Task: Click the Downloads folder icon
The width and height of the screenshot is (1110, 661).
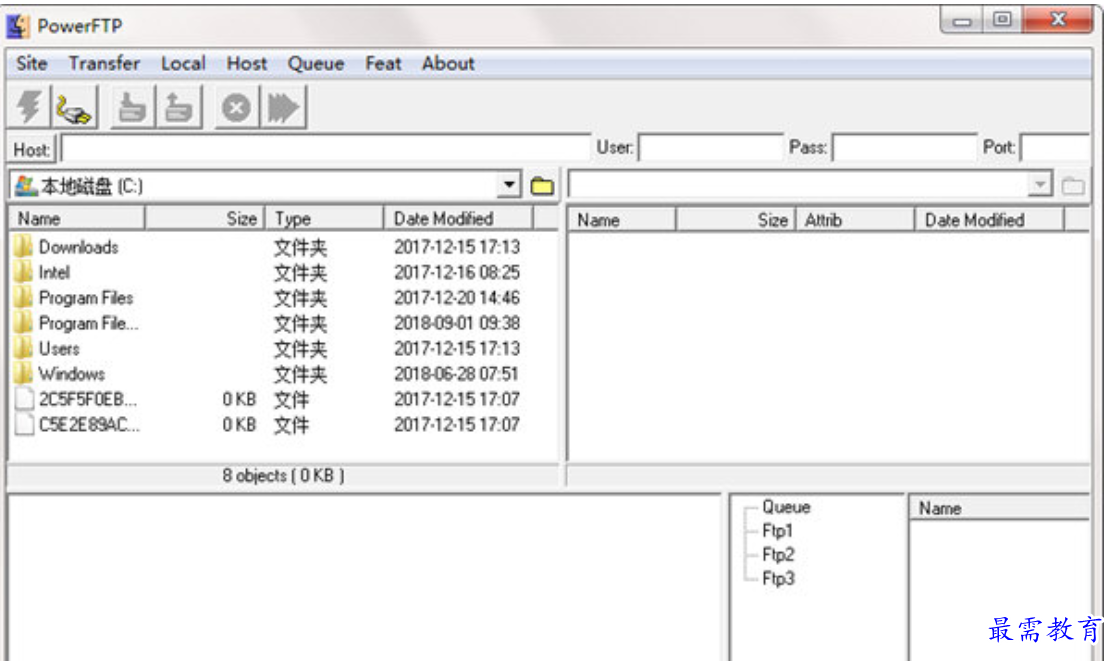Action: click(x=23, y=246)
